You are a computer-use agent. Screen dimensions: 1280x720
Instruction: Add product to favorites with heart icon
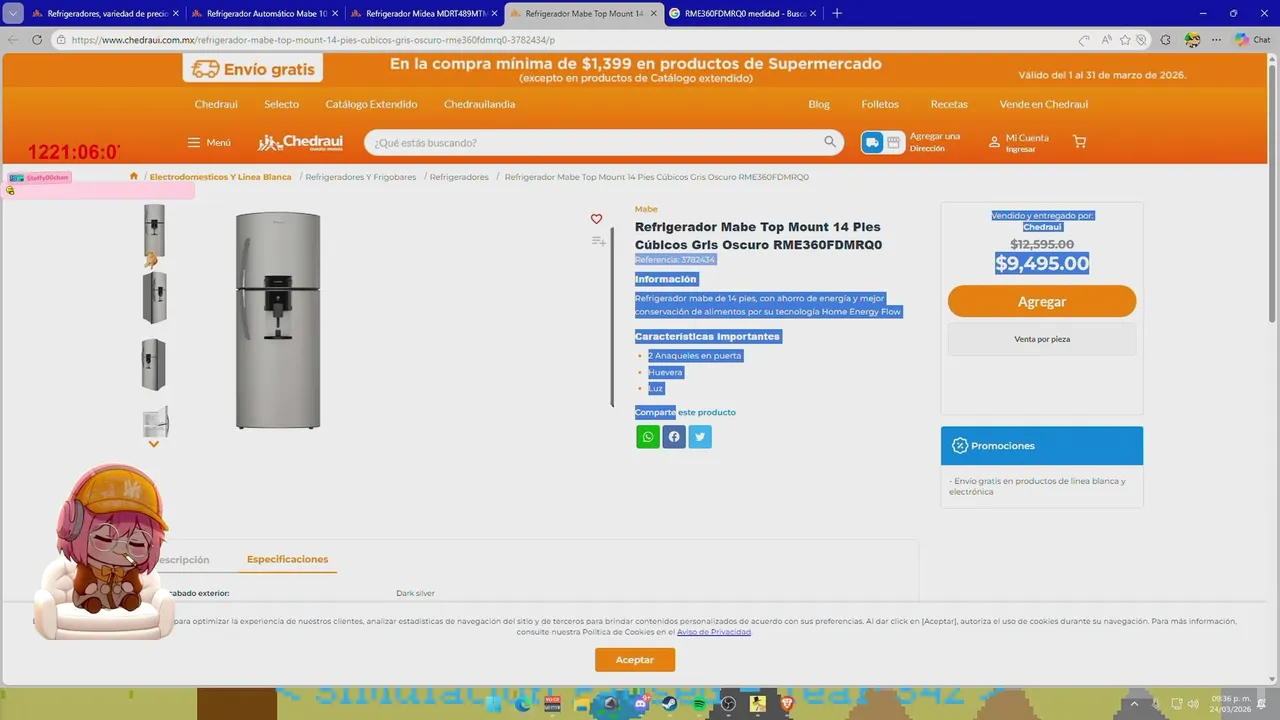click(x=596, y=219)
